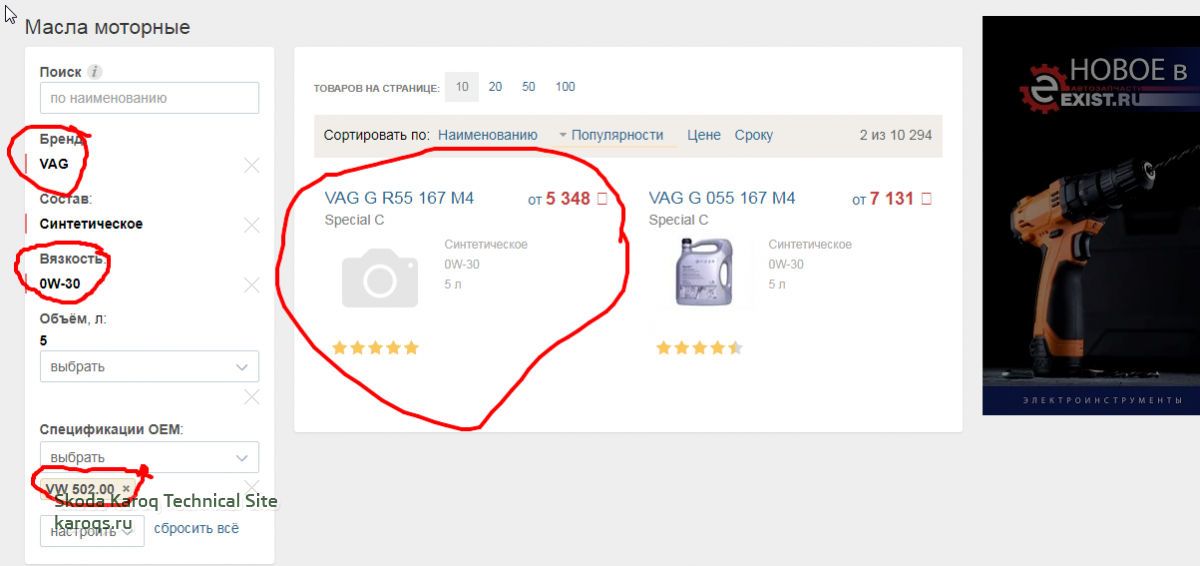Remove the volume filter X icon
This screenshot has width=1200, height=566.
pyautogui.click(x=252, y=397)
